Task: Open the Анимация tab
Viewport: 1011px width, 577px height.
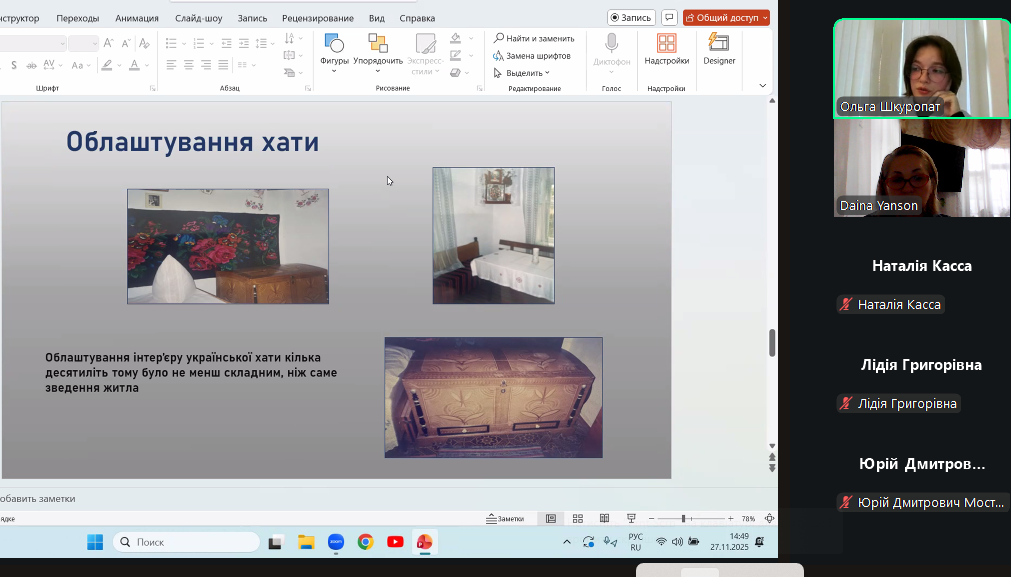Action: tap(136, 18)
